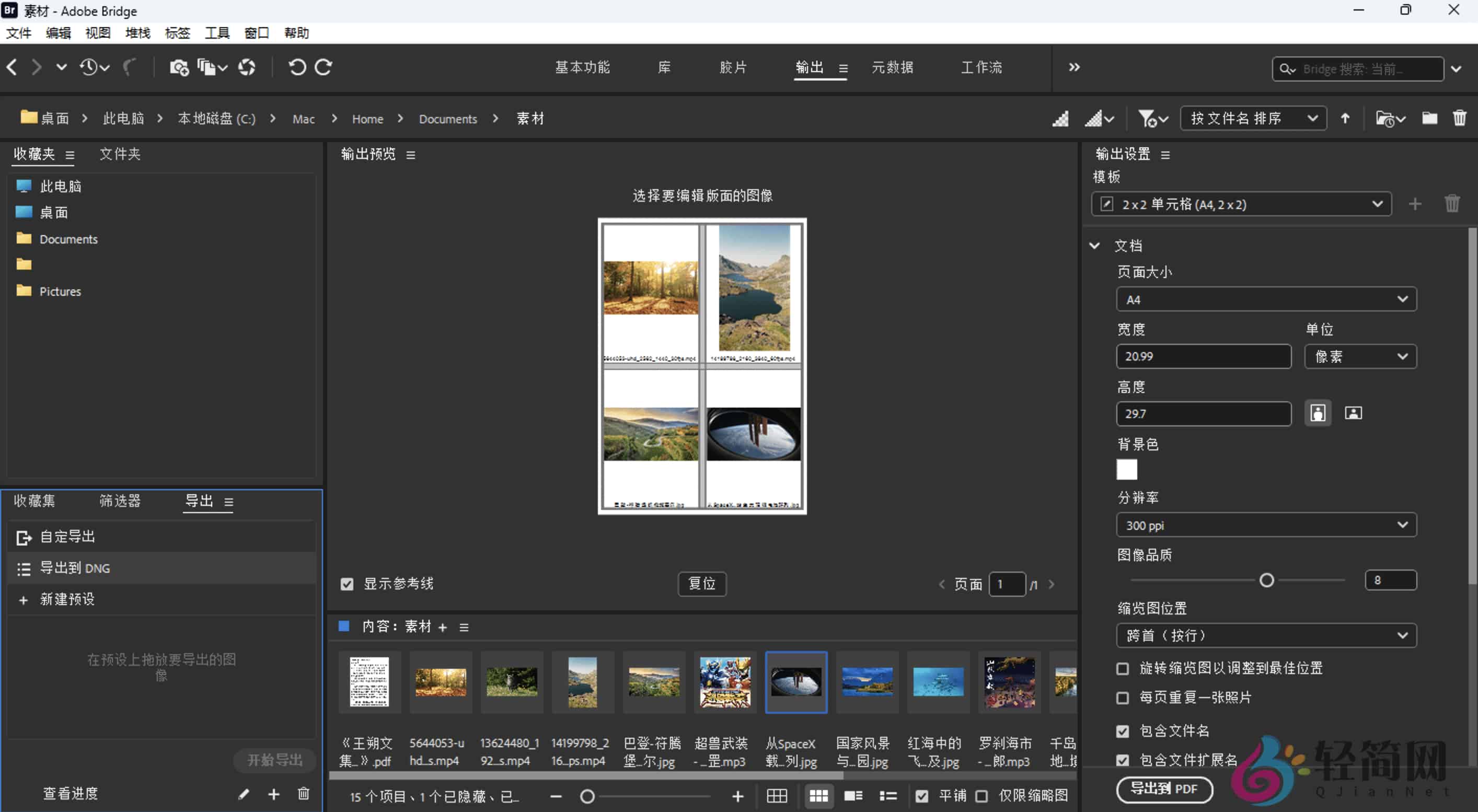Image resolution: width=1478 pixels, height=812 pixels.
Task: Open the 页面大小 A4 dropdown
Action: point(1265,299)
